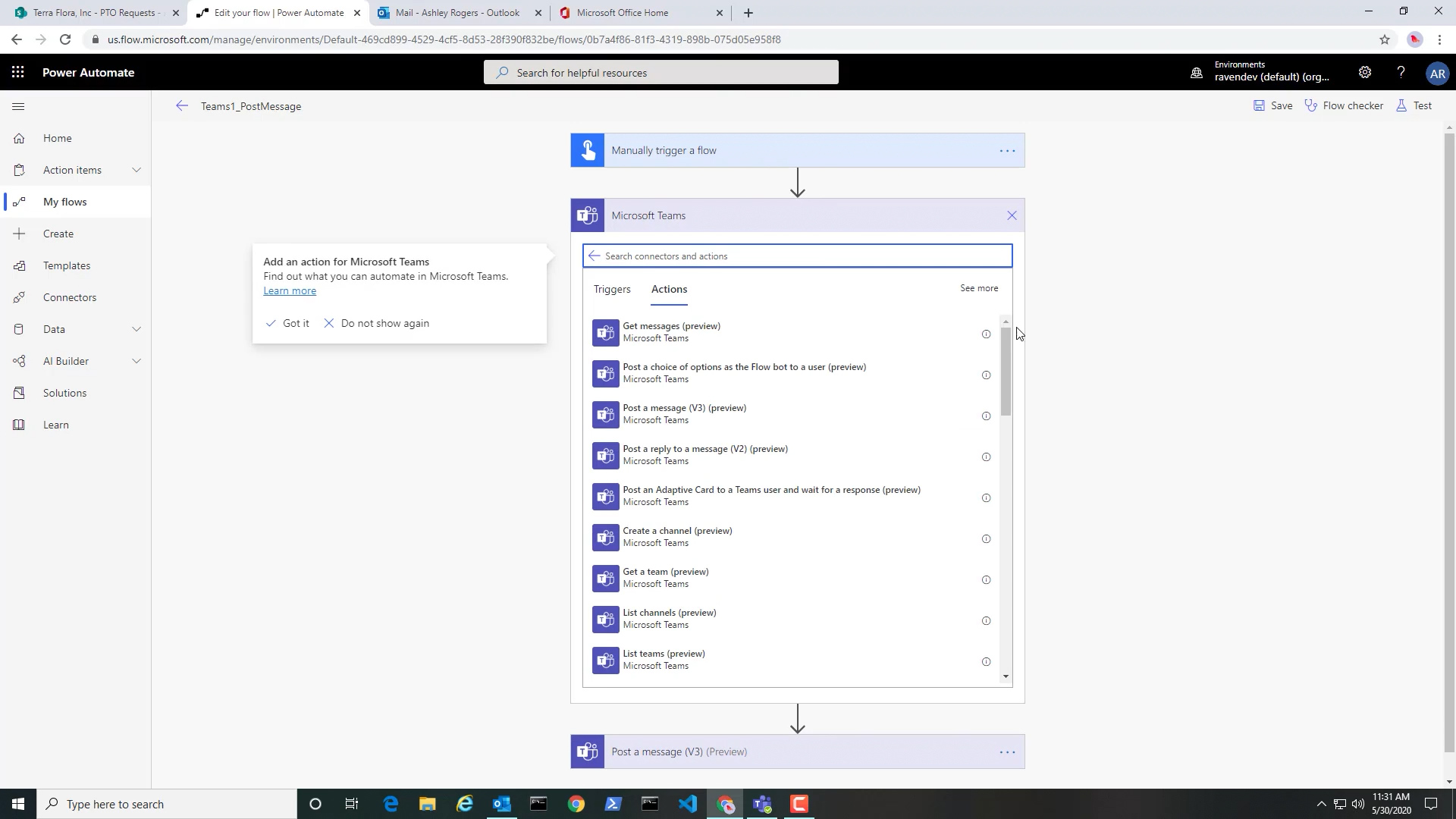1456x819 pixels.
Task: Open the Windows Start menu
Action: pos(18,804)
